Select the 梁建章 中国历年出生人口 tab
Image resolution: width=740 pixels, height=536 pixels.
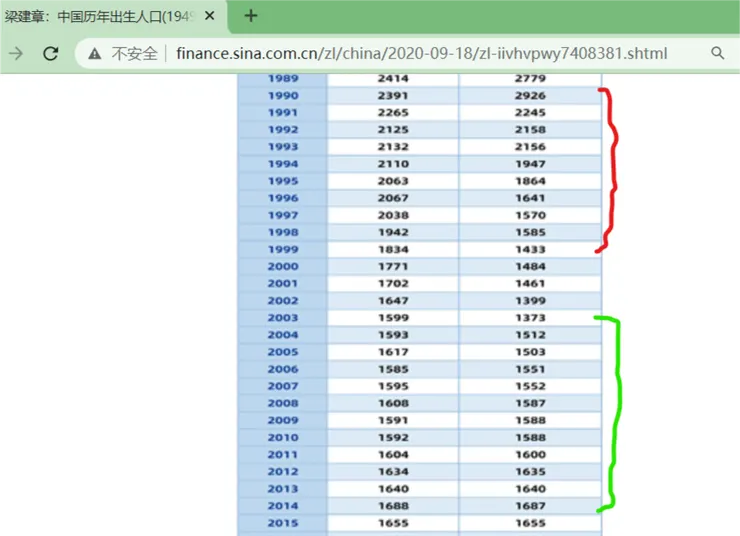[113, 17]
